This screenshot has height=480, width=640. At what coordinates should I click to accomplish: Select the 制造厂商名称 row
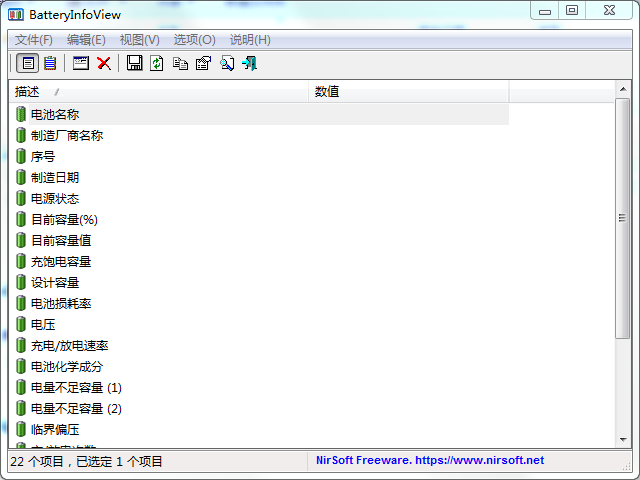point(66,135)
